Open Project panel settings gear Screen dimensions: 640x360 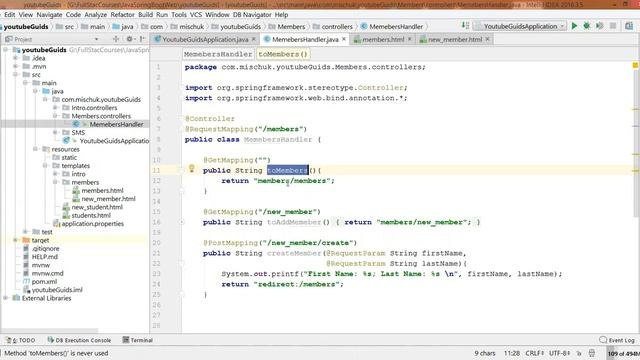pos(129,39)
